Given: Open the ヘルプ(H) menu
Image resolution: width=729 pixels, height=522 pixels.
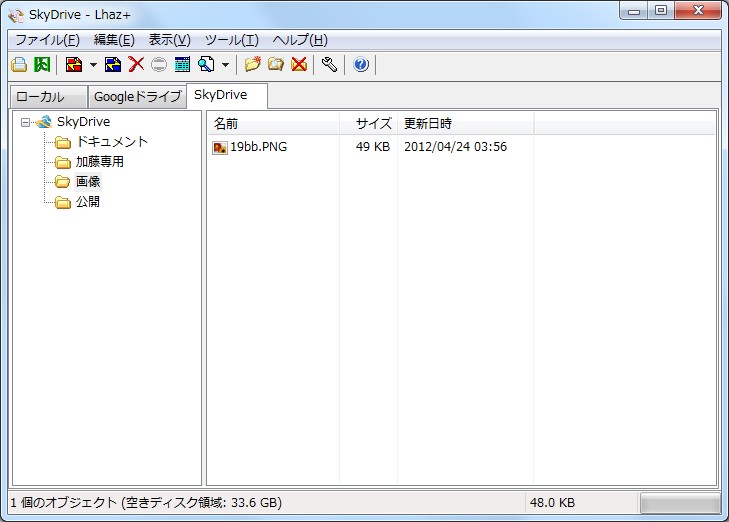Looking at the screenshot, I should pyautogui.click(x=300, y=40).
